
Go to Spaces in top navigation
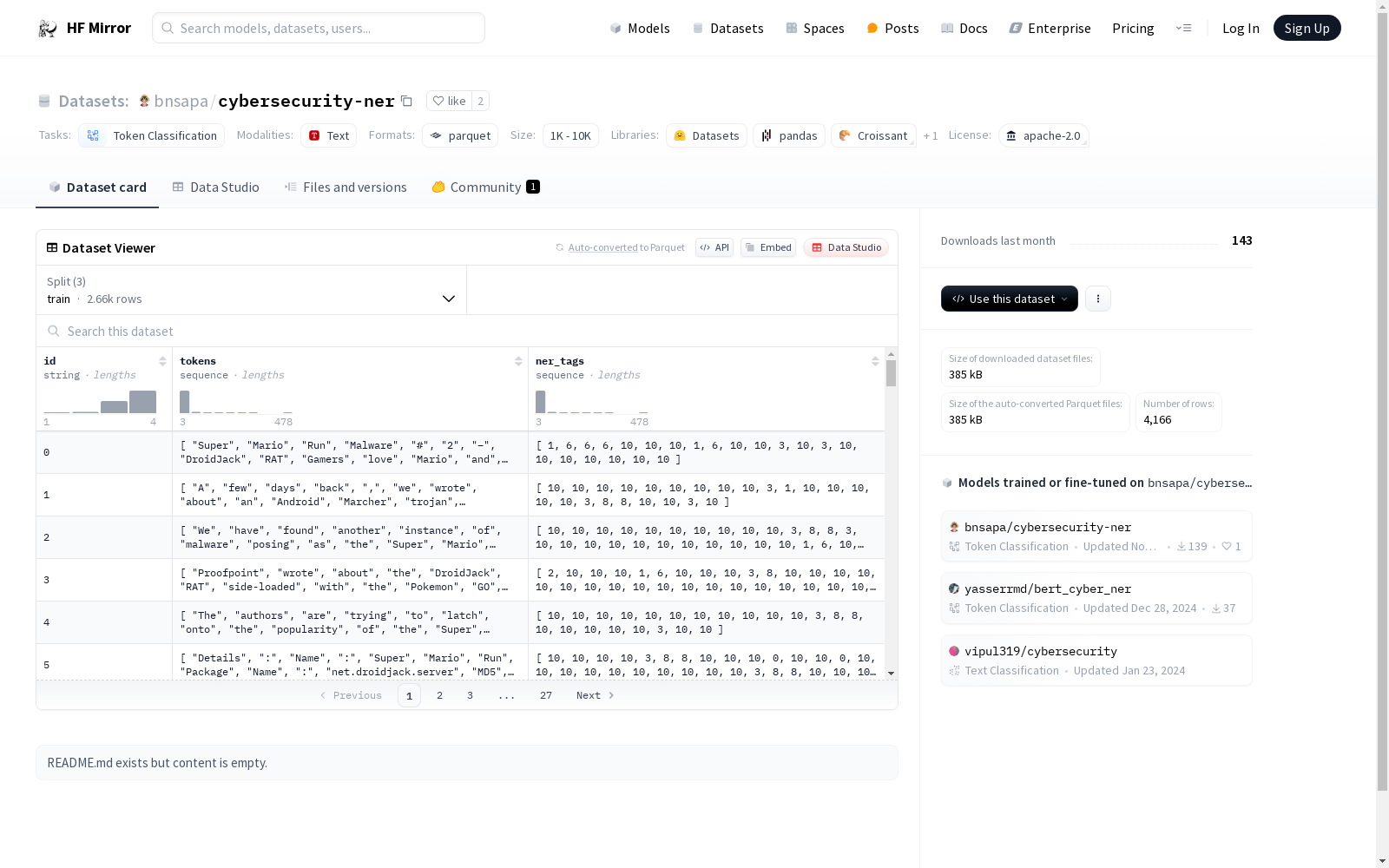point(815,28)
